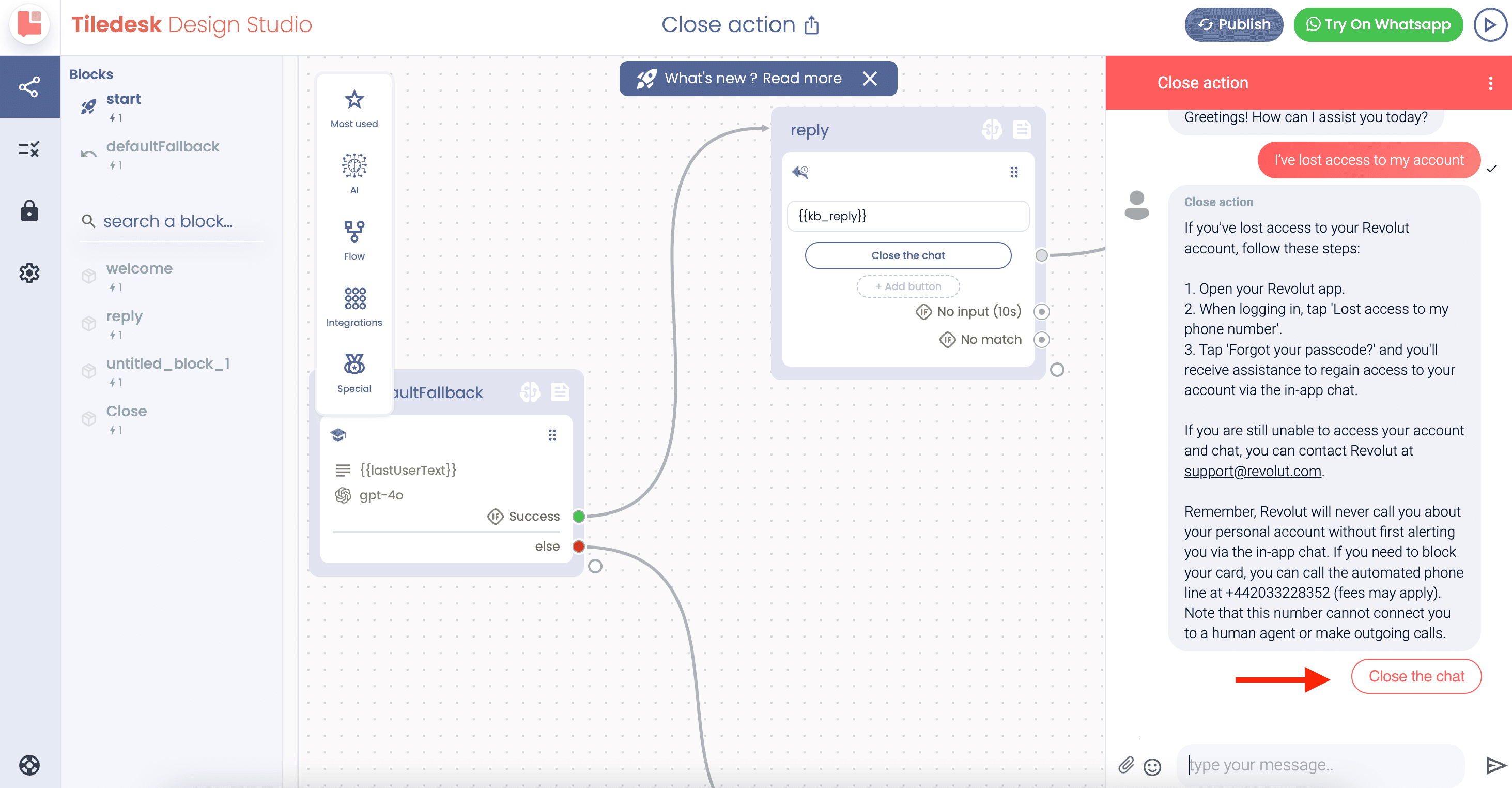Open the chat widget options menu
The image size is (1512, 788).
coord(1490,83)
